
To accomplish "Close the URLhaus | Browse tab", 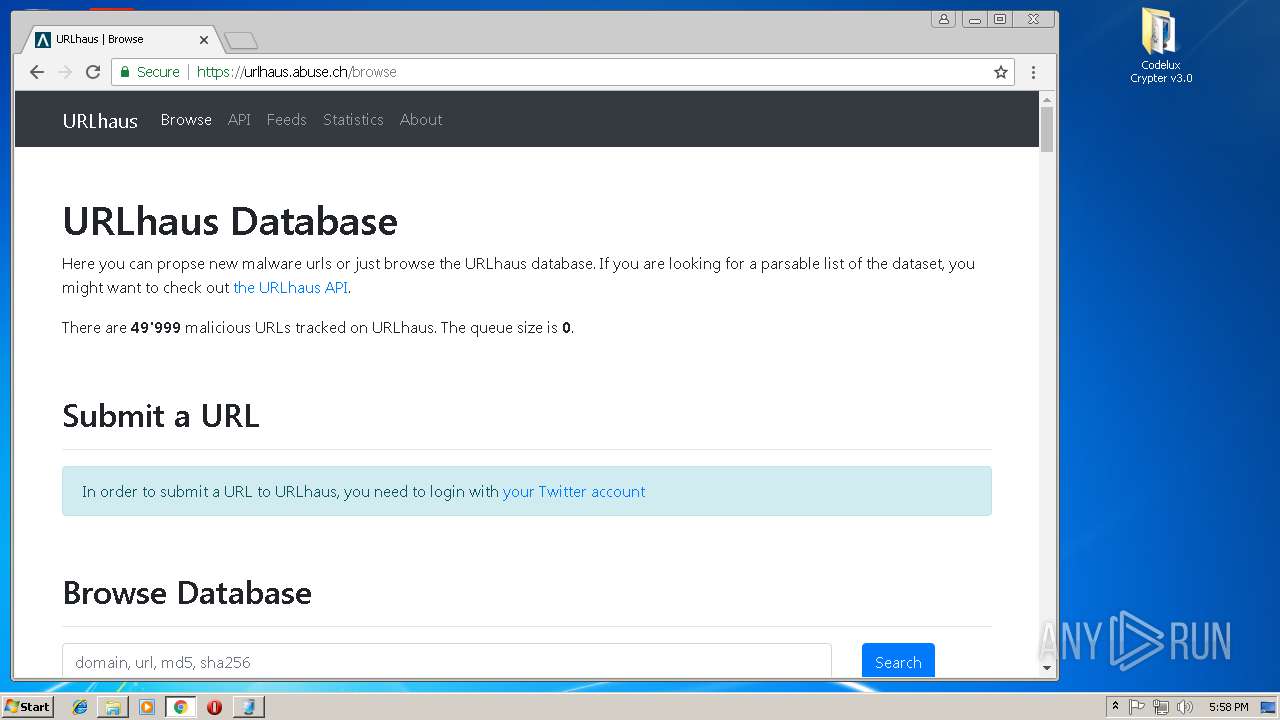I will (x=204, y=40).
